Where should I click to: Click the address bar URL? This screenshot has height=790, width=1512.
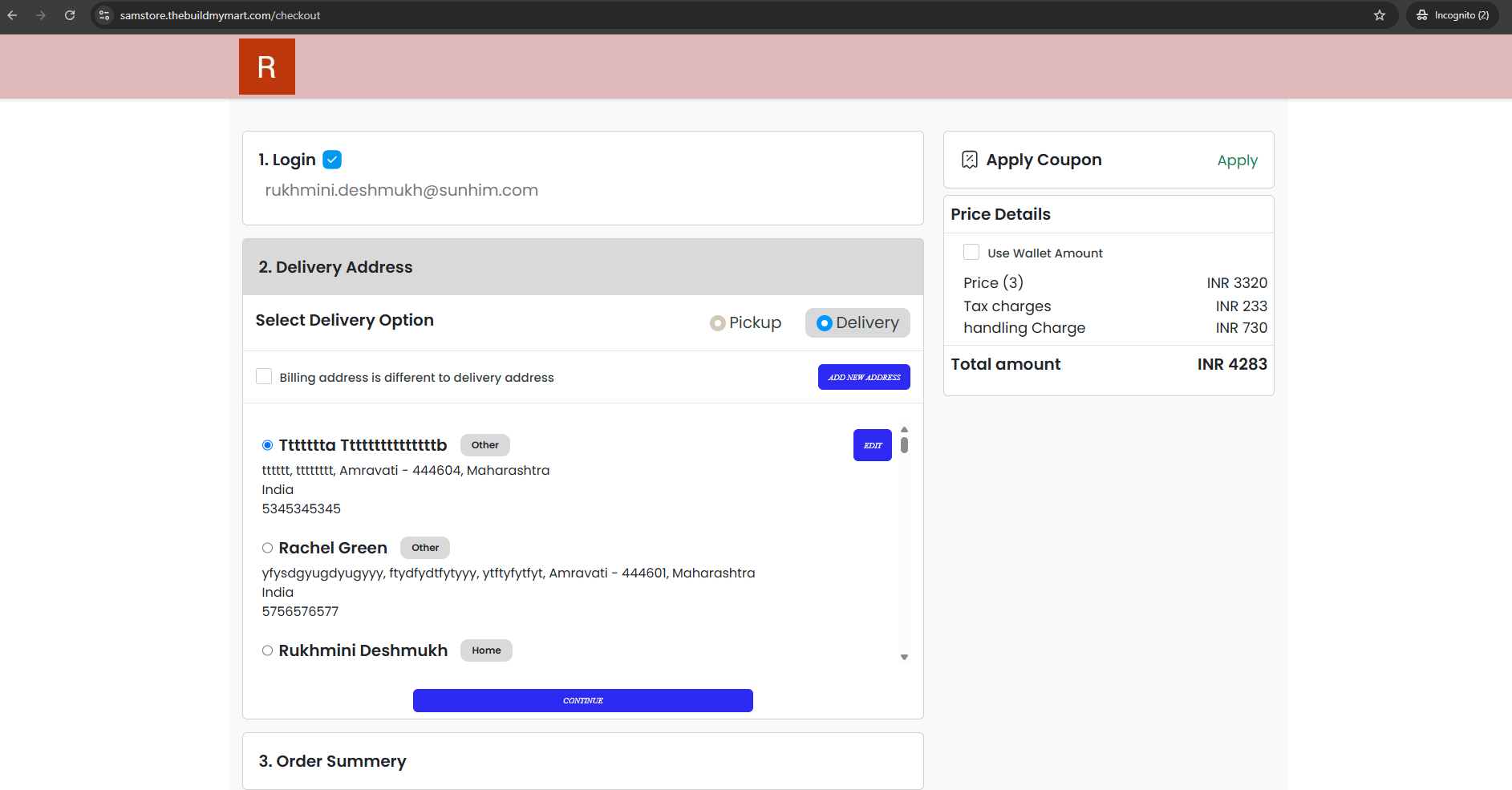click(x=220, y=15)
